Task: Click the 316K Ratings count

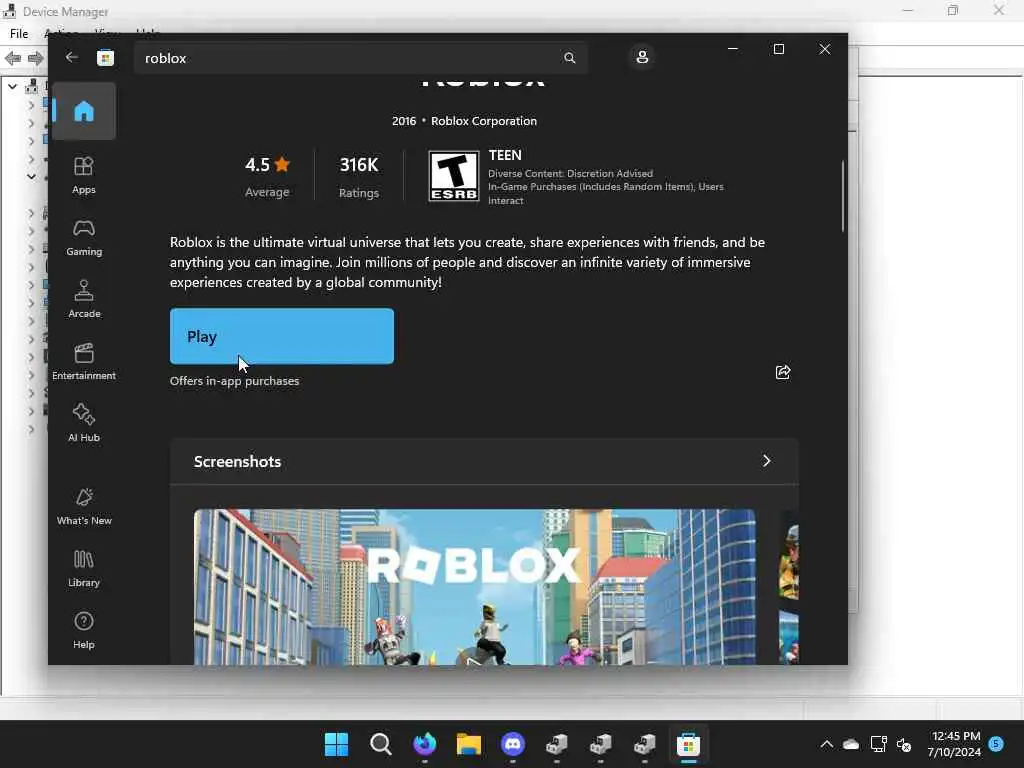Action: (x=359, y=176)
